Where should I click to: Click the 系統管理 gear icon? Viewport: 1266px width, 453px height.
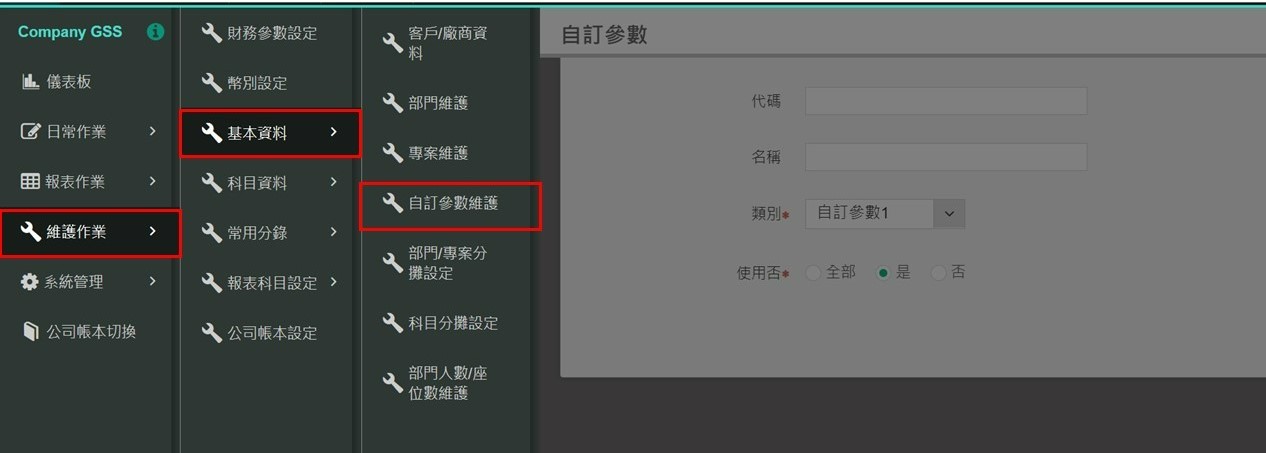click(x=30, y=282)
